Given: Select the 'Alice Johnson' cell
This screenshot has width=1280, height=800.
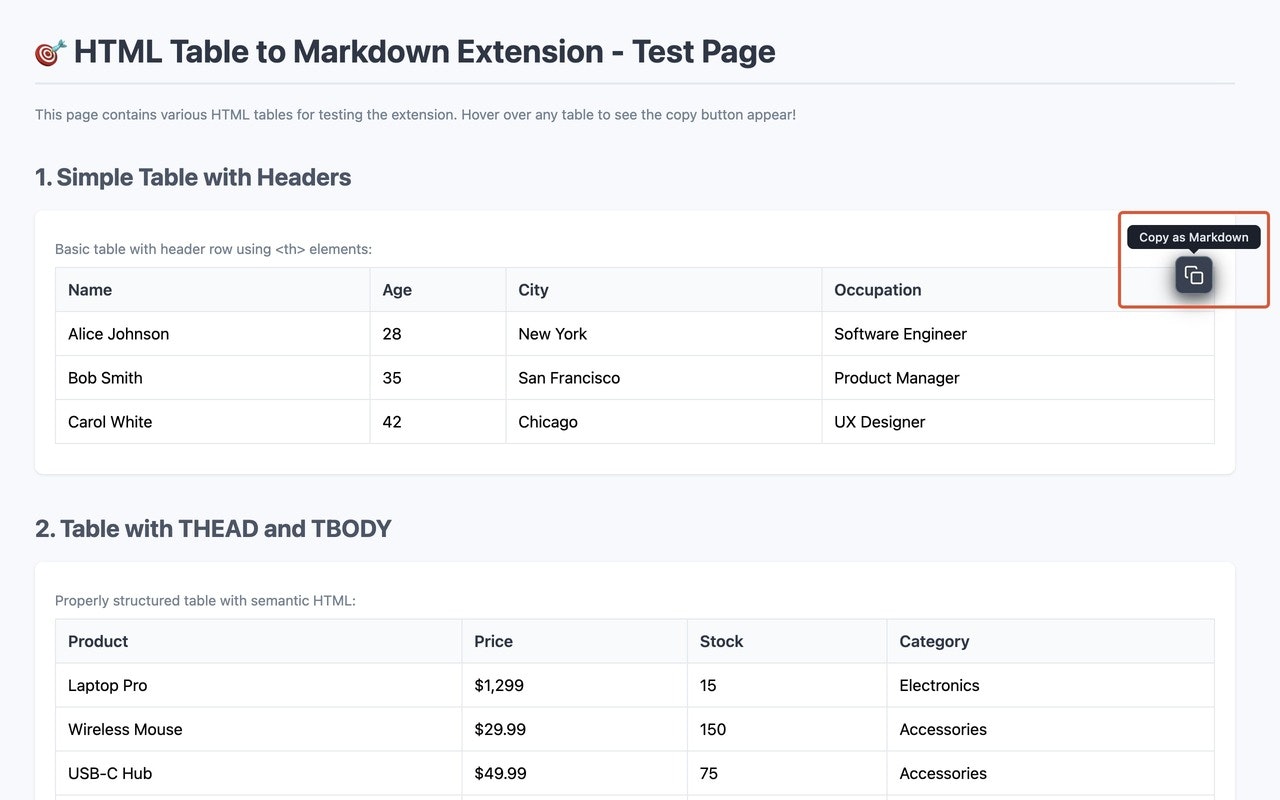Looking at the screenshot, I should click(212, 334).
